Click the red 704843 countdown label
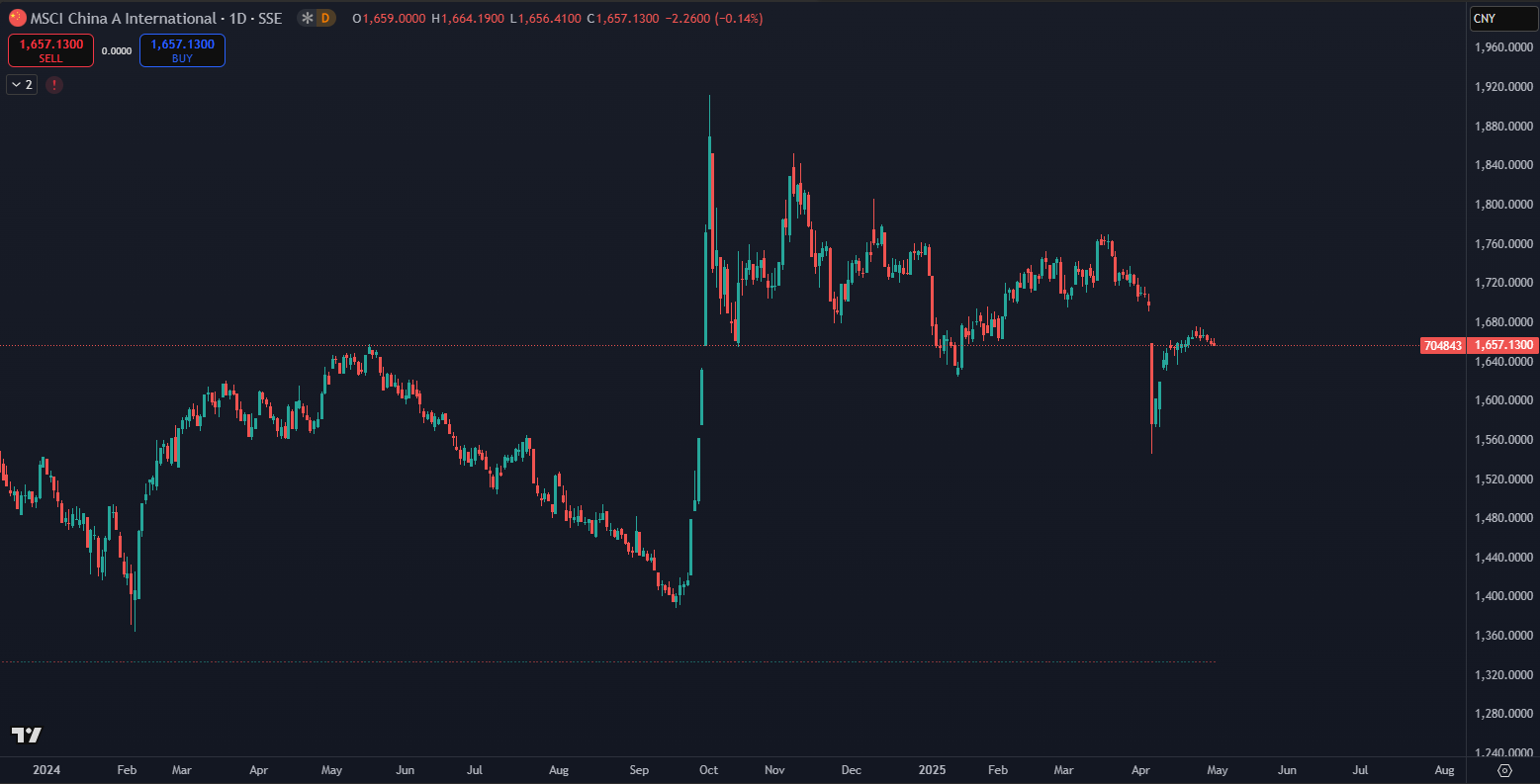Image resolution: width=1540 pixels, height=784 pixels. [x=1442, y=345]
